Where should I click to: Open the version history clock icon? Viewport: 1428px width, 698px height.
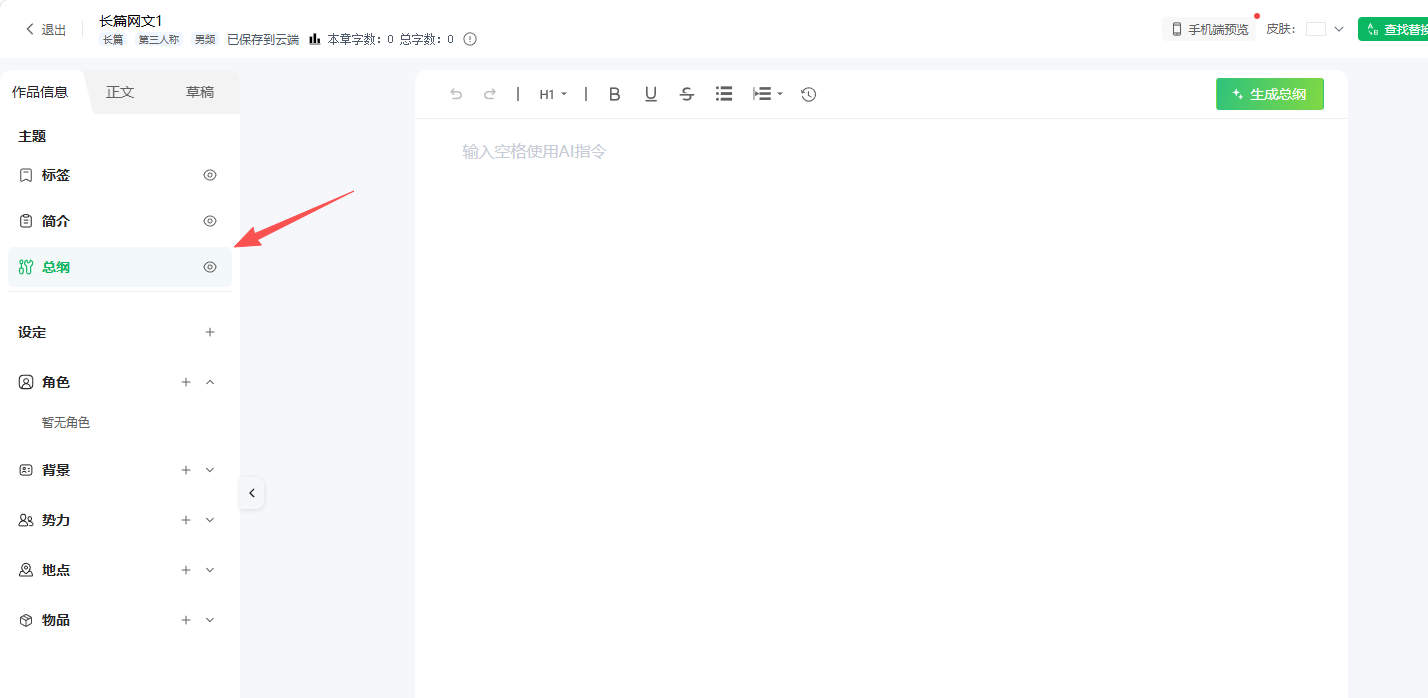point(809,94)
